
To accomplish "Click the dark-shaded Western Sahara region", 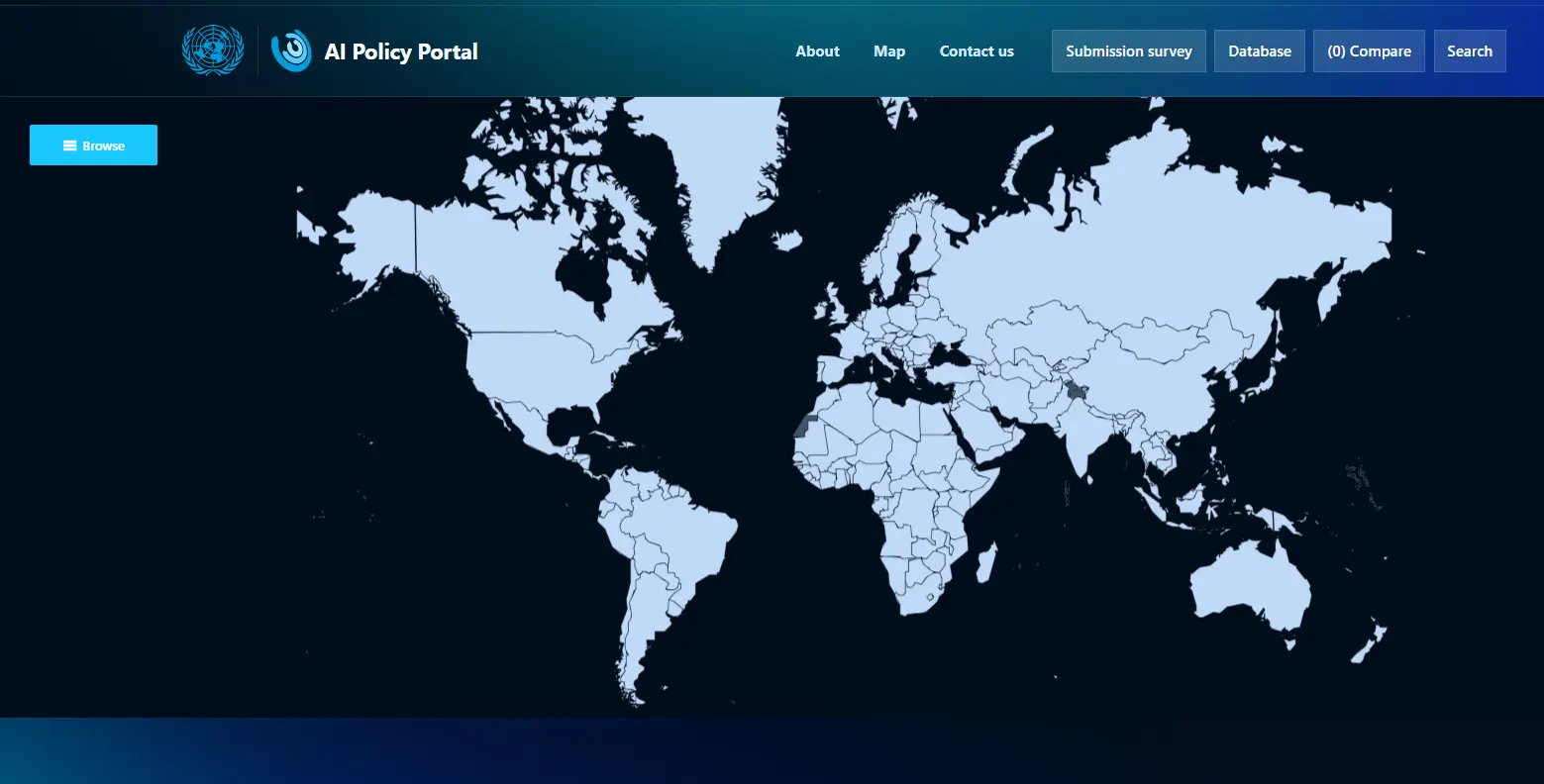I will pyautogui.click(x=803, y=428).
